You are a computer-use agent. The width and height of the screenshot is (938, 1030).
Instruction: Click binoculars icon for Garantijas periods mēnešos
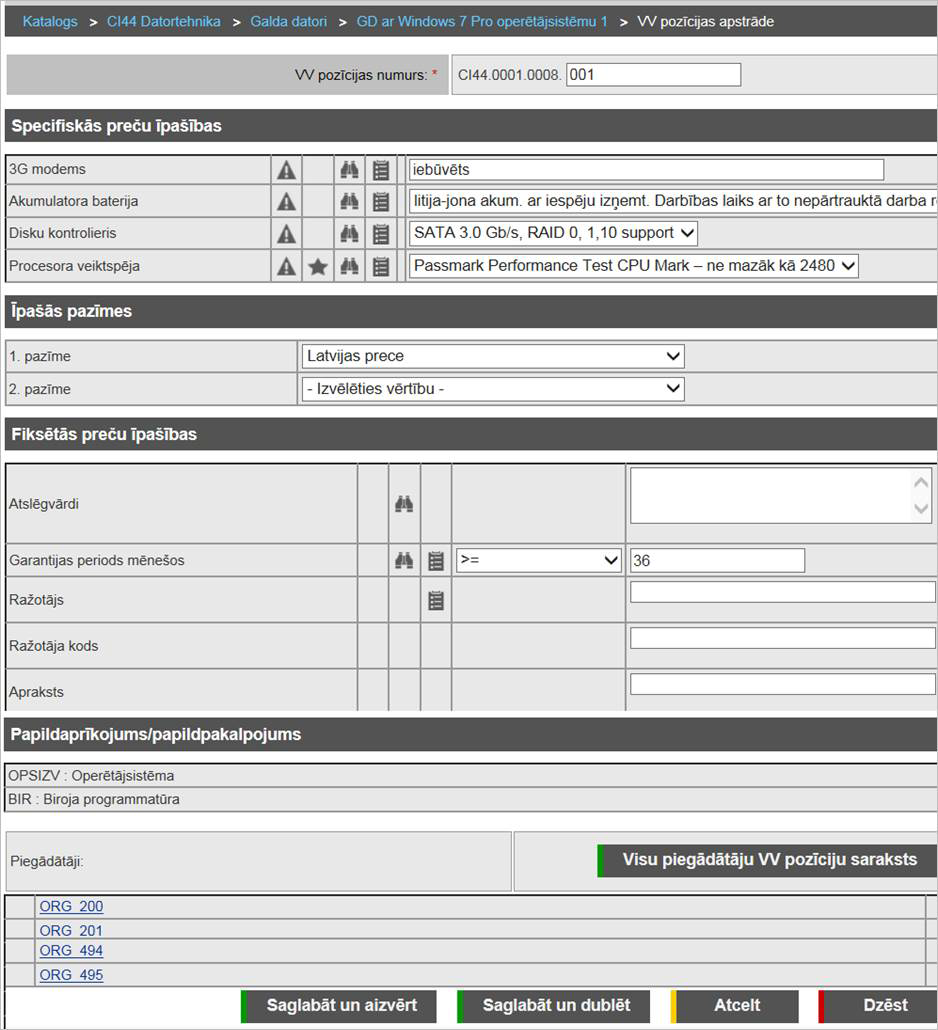click(404, 561)
